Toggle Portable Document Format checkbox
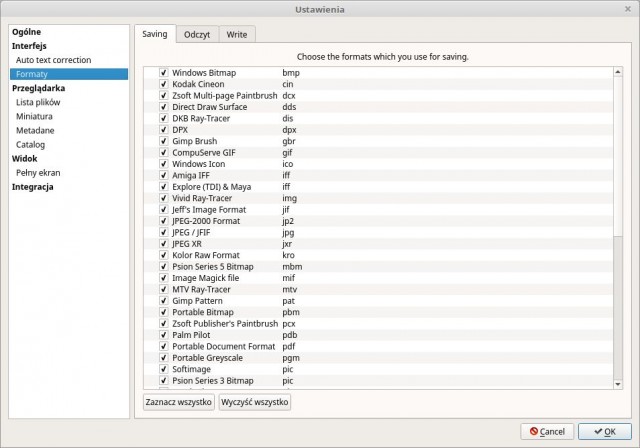Screen dimensions: 640x448 pos(164,346)
